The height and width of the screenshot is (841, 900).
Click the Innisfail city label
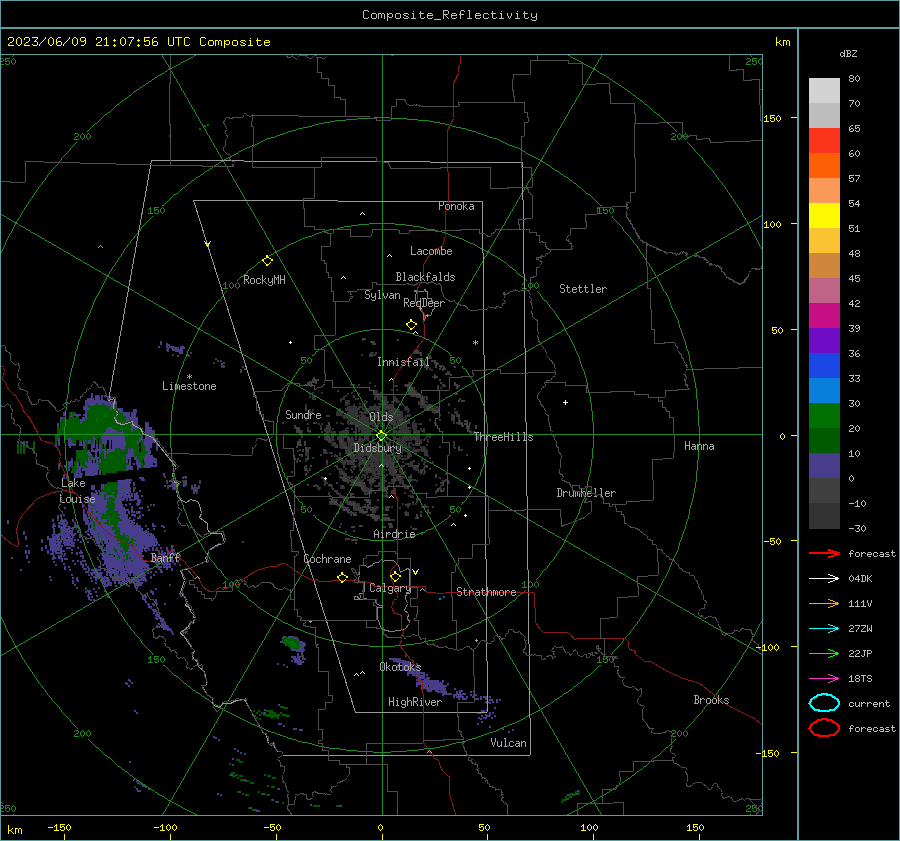403,362
